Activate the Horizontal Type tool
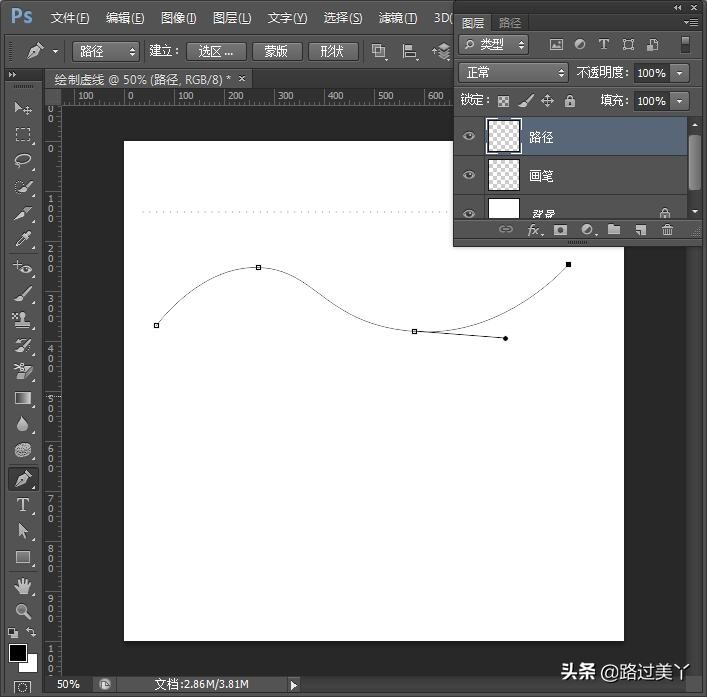This screenshot has height=697, width=707. 23,505
